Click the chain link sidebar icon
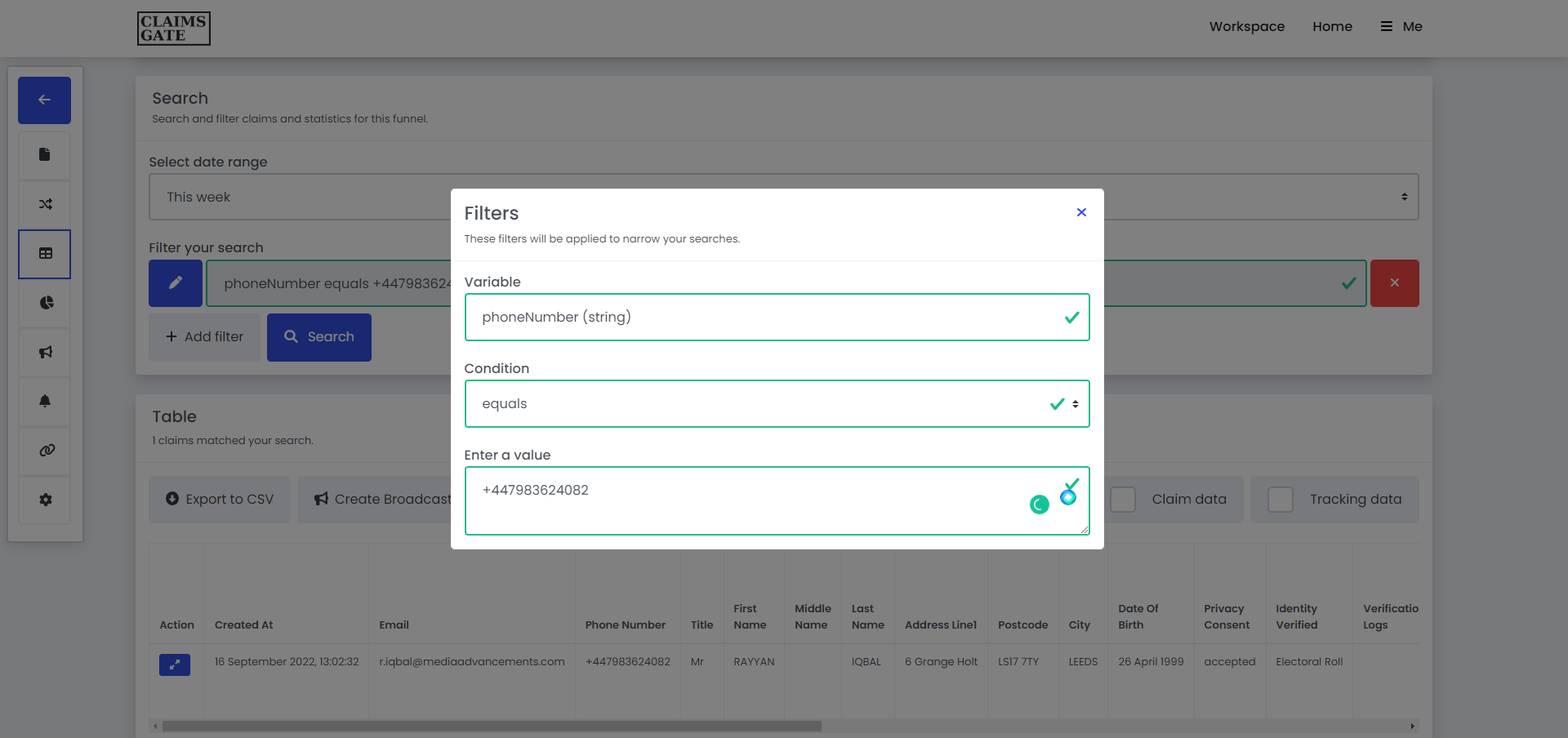The height and width of the screenshot is (738, 1568). click(46, 450)
